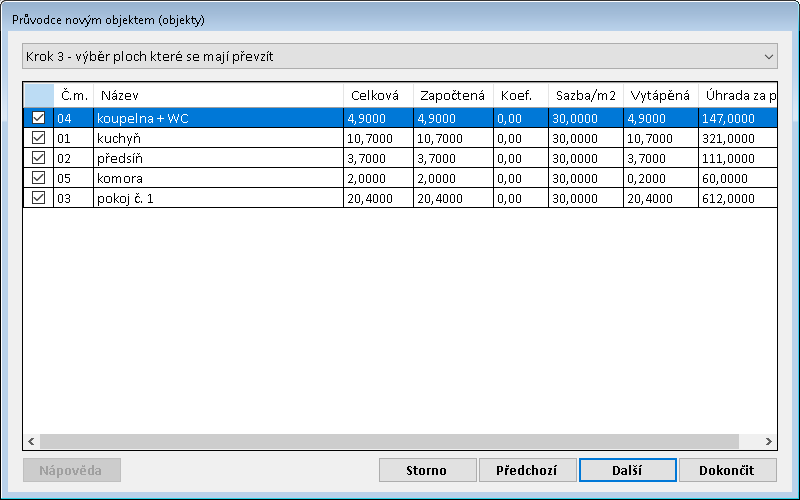The width and height of the screenshot is (800, 500).
Task: Toggle checkbox for kuchyň row
Action: coord(38,137)
